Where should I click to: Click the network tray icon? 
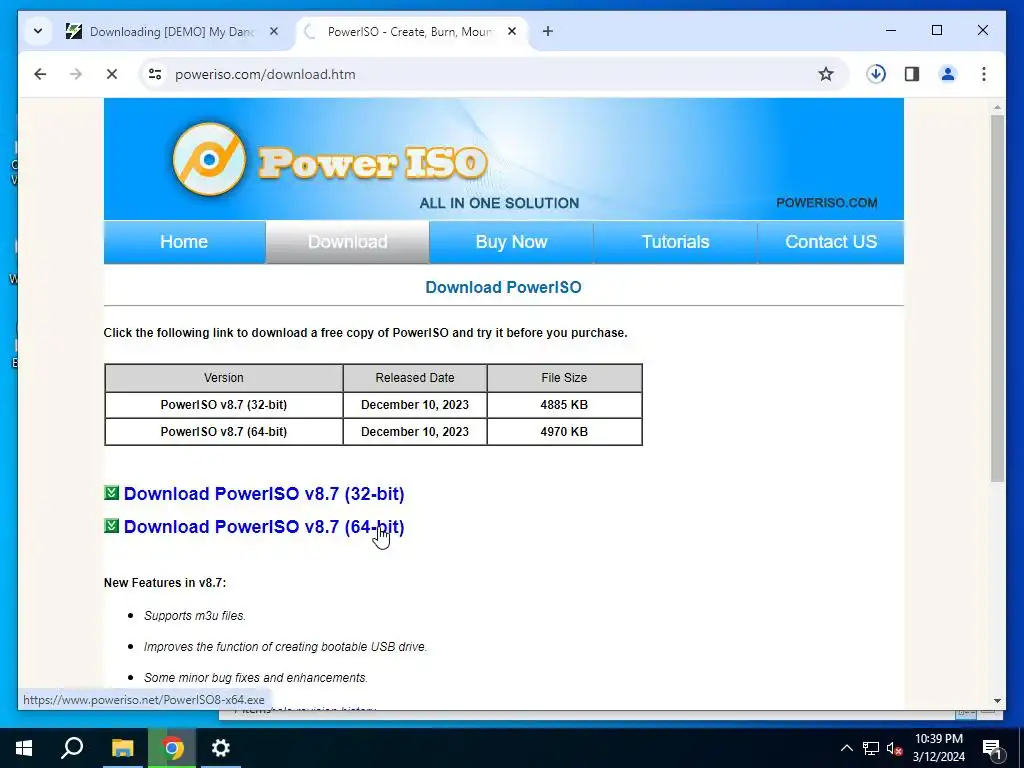click(x=871, y=748)
